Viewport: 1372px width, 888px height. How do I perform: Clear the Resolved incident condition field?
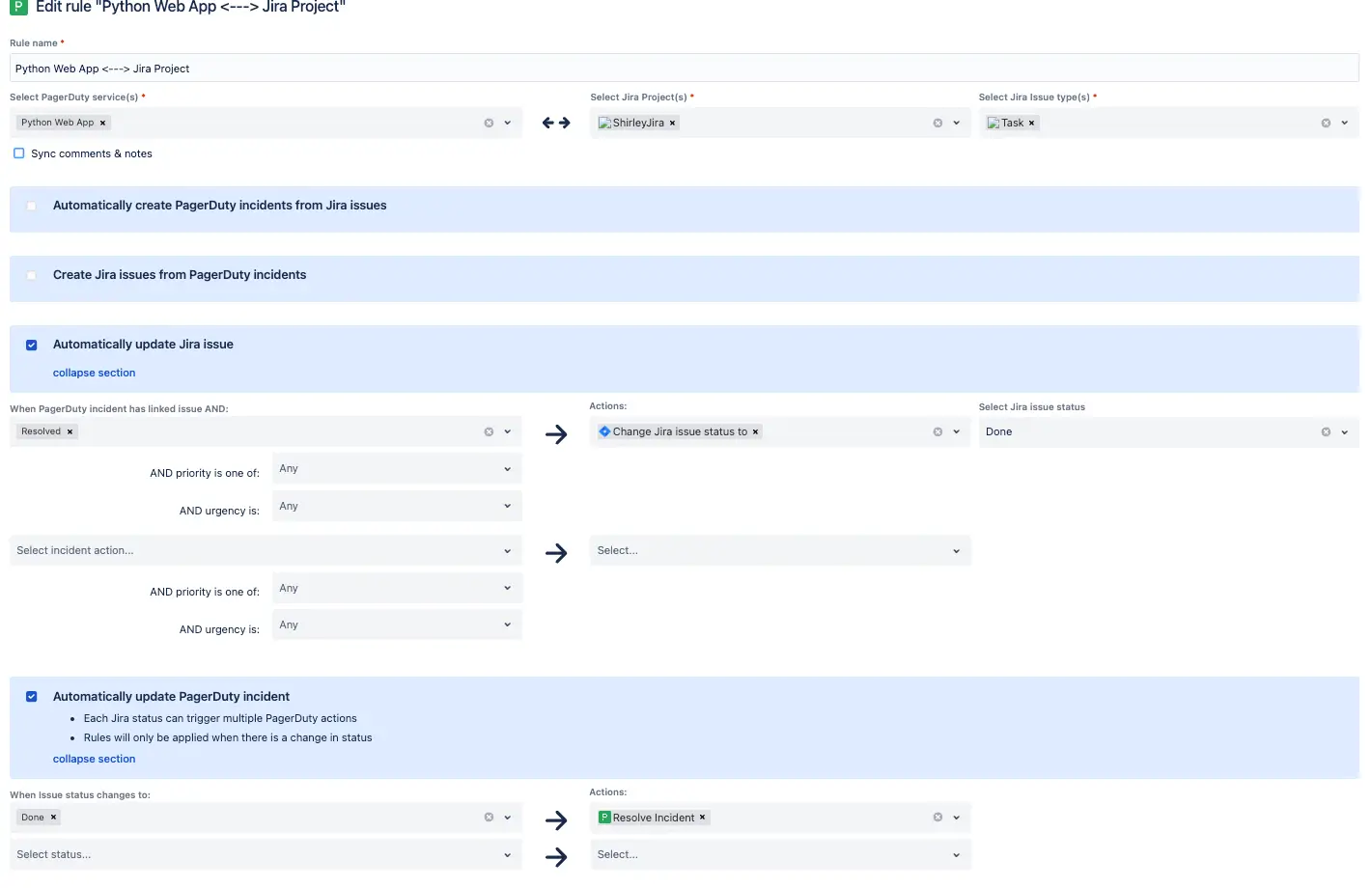489,431
